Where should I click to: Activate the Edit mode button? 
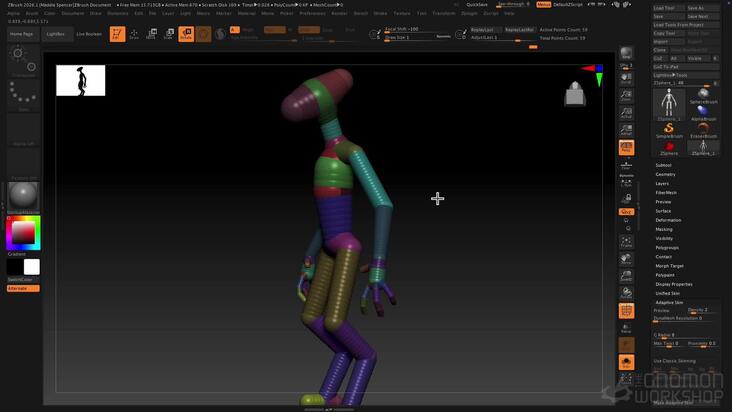click(x=117, y=34)
